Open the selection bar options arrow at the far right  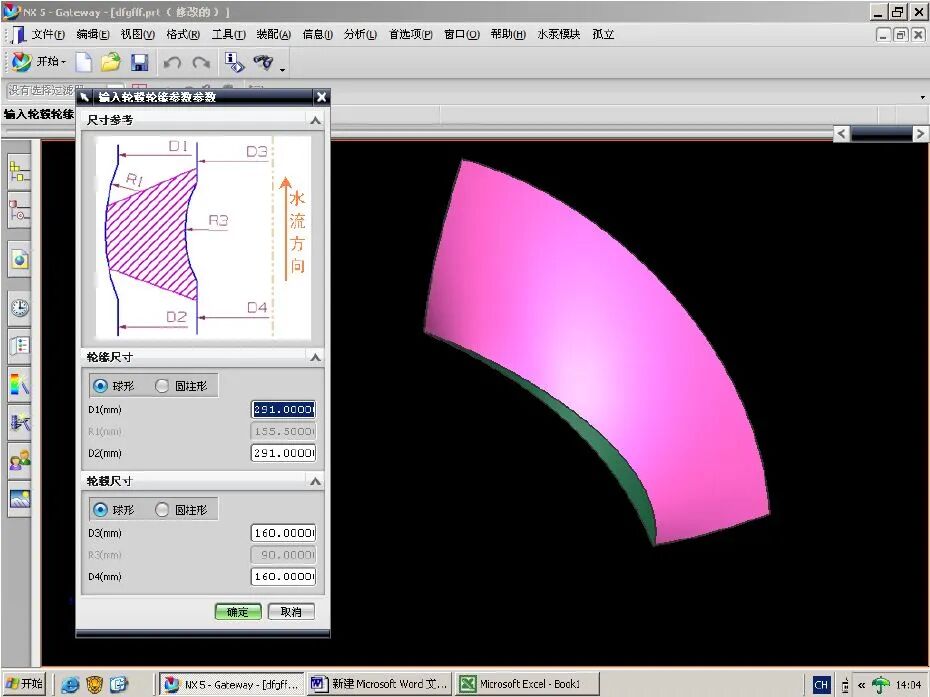tap(922, 97)
